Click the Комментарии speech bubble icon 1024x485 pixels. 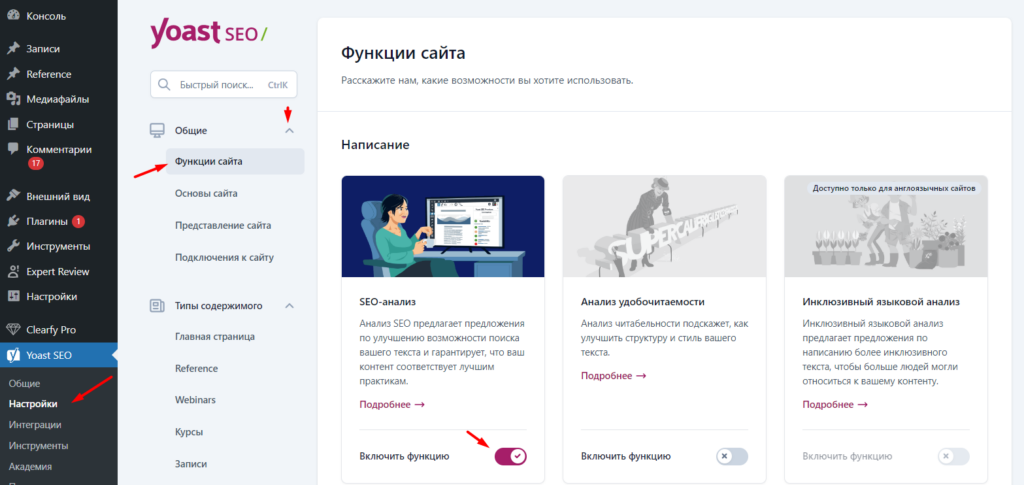(x=13, y=149)
